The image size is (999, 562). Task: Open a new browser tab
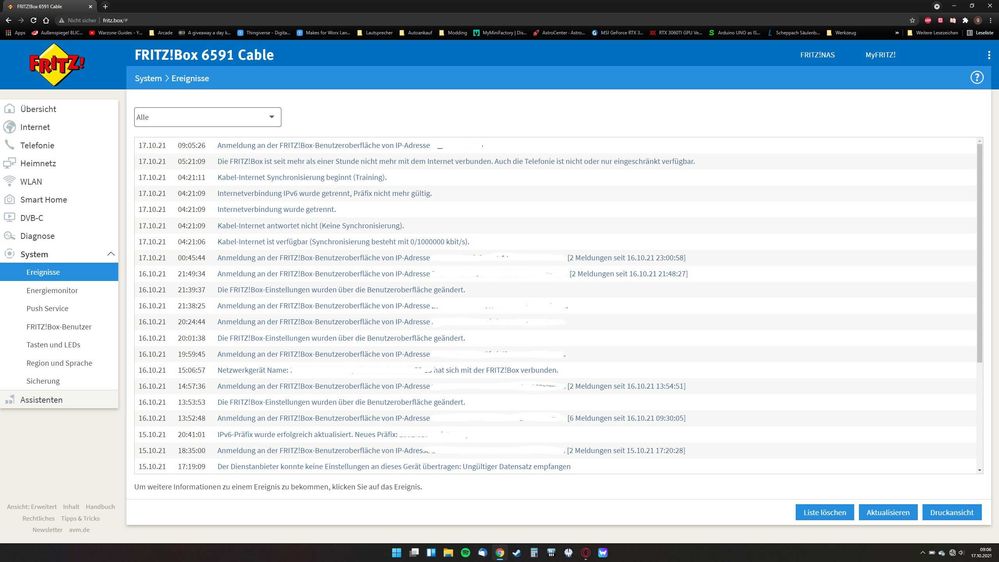(105, 6)
